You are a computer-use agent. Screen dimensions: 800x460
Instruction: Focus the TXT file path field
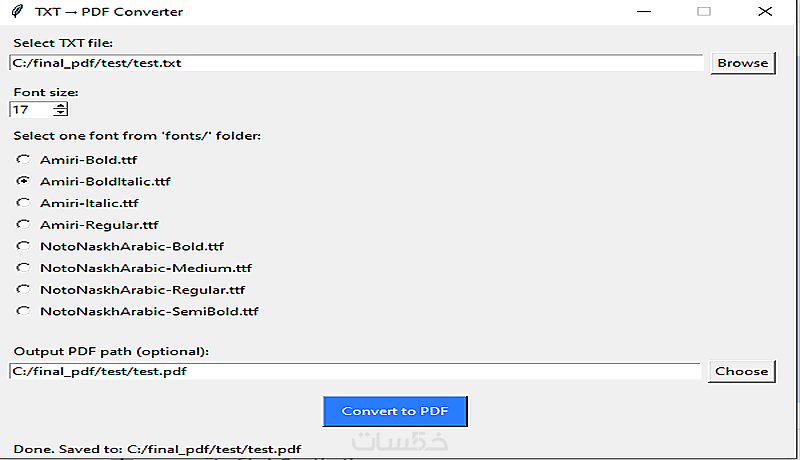pyautogui.click(x=357, y=63)
